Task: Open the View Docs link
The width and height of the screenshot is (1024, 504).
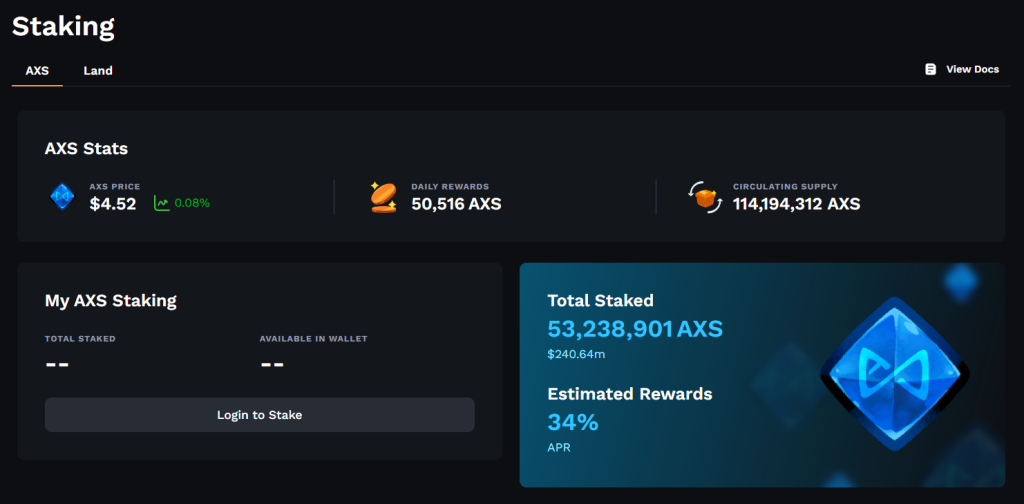Action: [962, 69]
